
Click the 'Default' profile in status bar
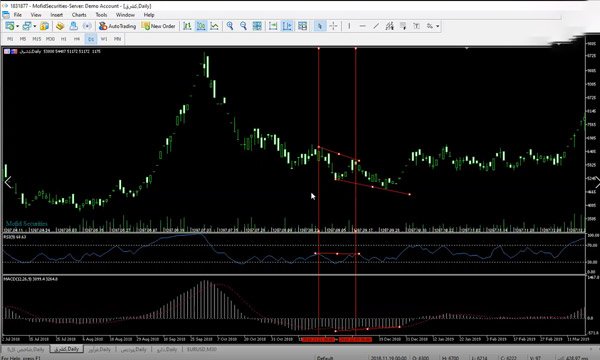tap(325, 358)
